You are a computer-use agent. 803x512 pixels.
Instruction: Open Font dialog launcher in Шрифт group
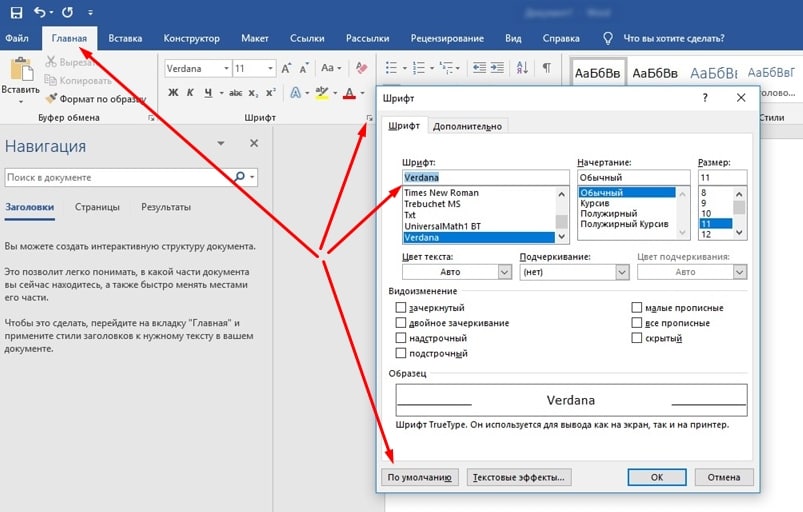coord(369,118)
